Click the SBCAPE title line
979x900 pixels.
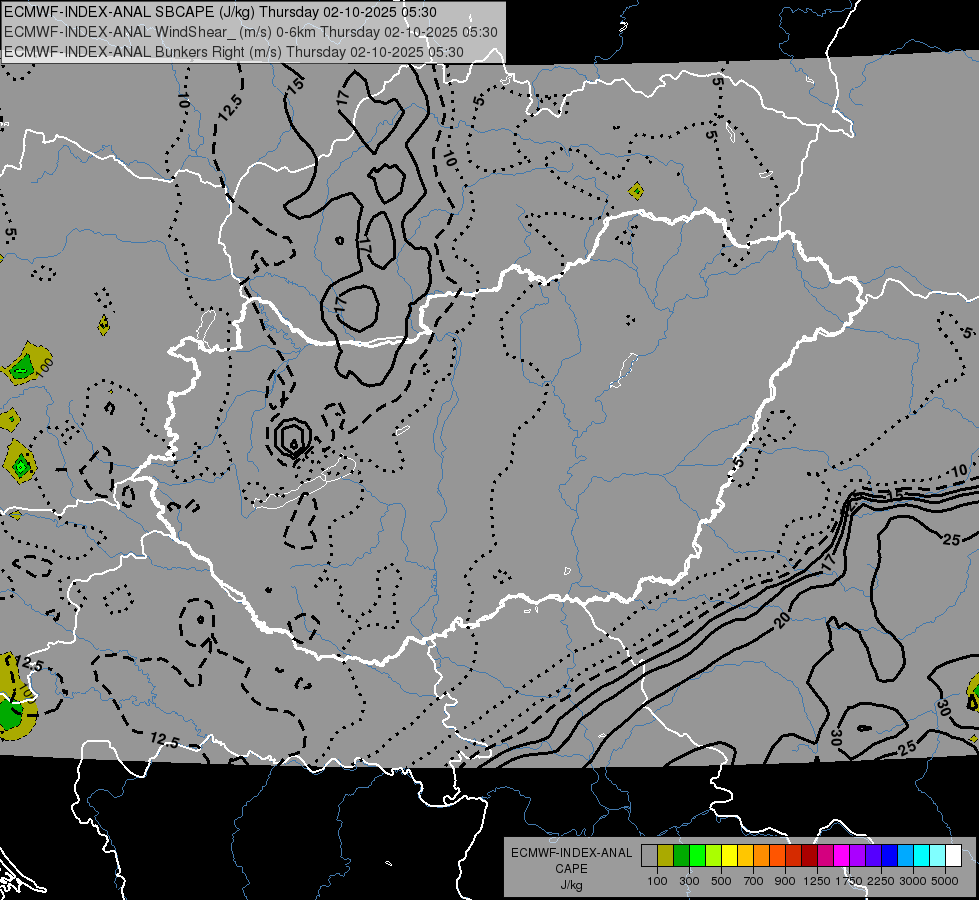[x=220, y=12]
